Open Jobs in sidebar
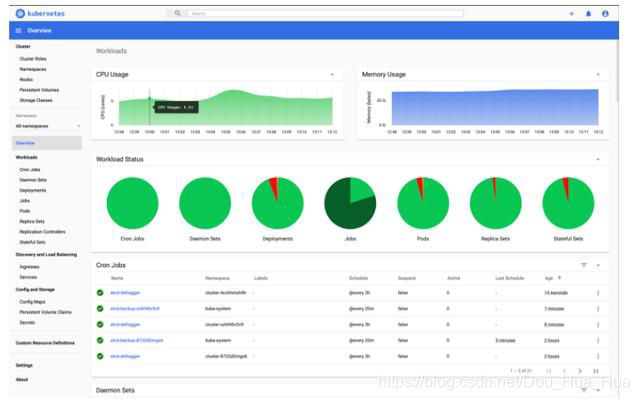 click(x=25, y=201)
